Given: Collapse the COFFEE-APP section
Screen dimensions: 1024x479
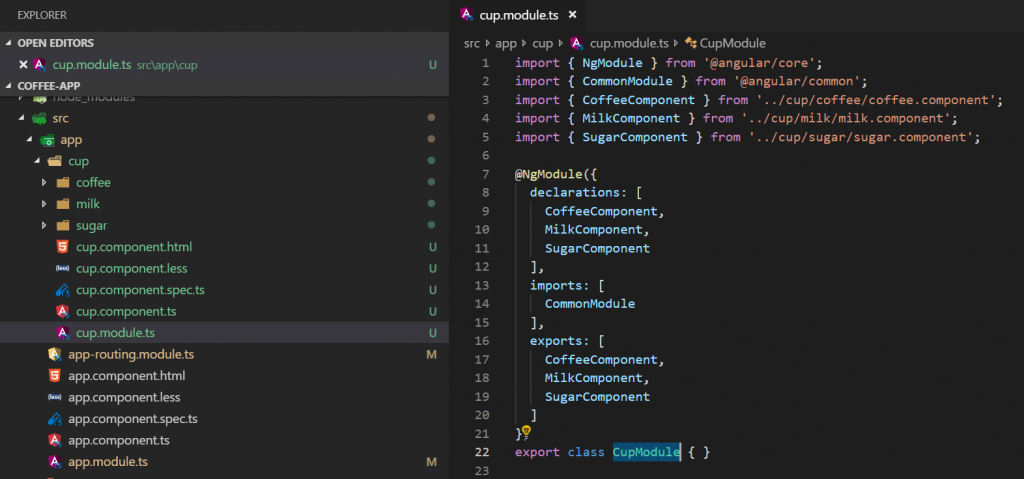Looking at the screenshot, I should pyautogui.click(x=9, y=86).
